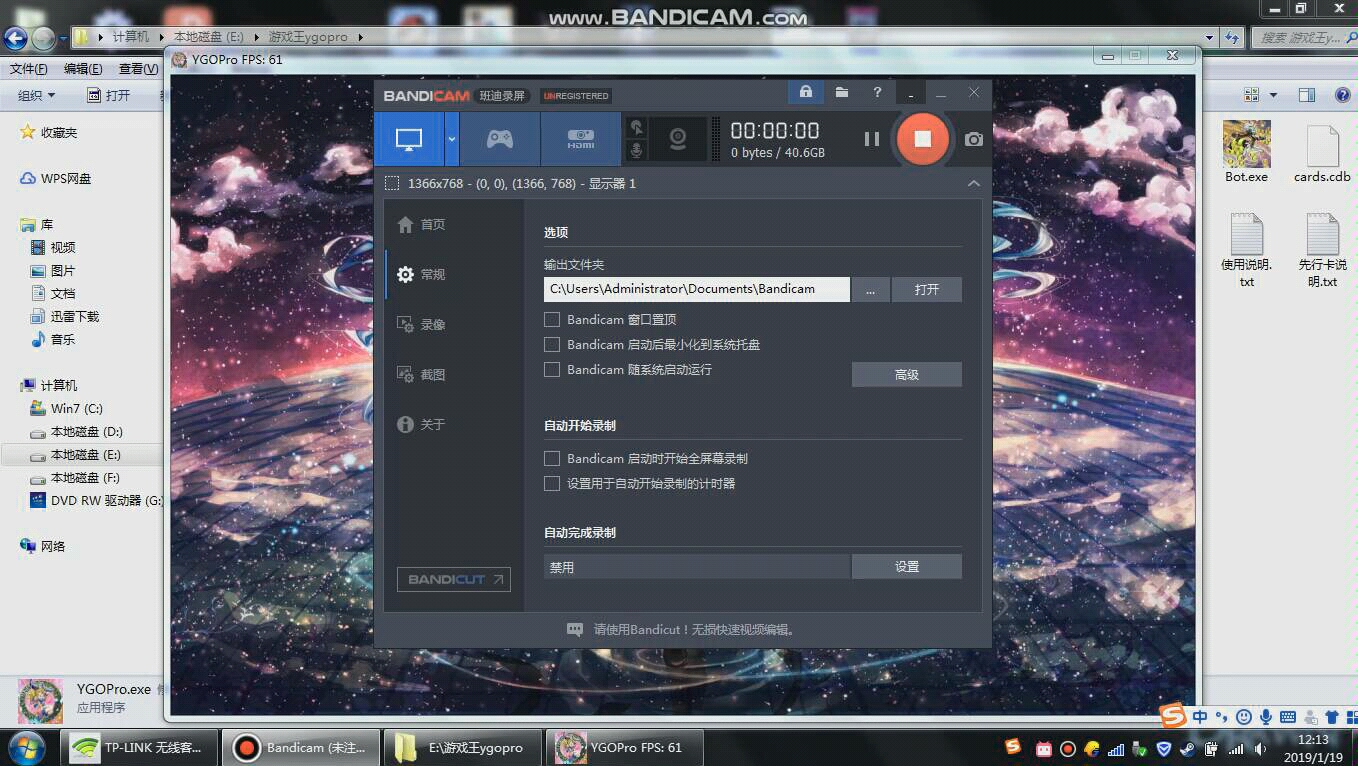Toggle mouse cursor effect icon
This screenshot has height=766, width=1358.
[x=636, y=128]
